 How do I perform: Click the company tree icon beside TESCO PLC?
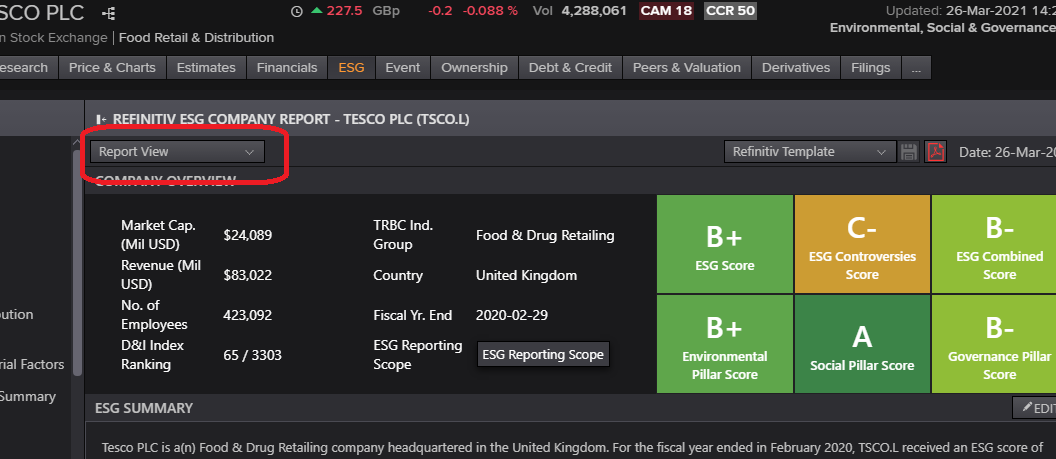point(108,12)
